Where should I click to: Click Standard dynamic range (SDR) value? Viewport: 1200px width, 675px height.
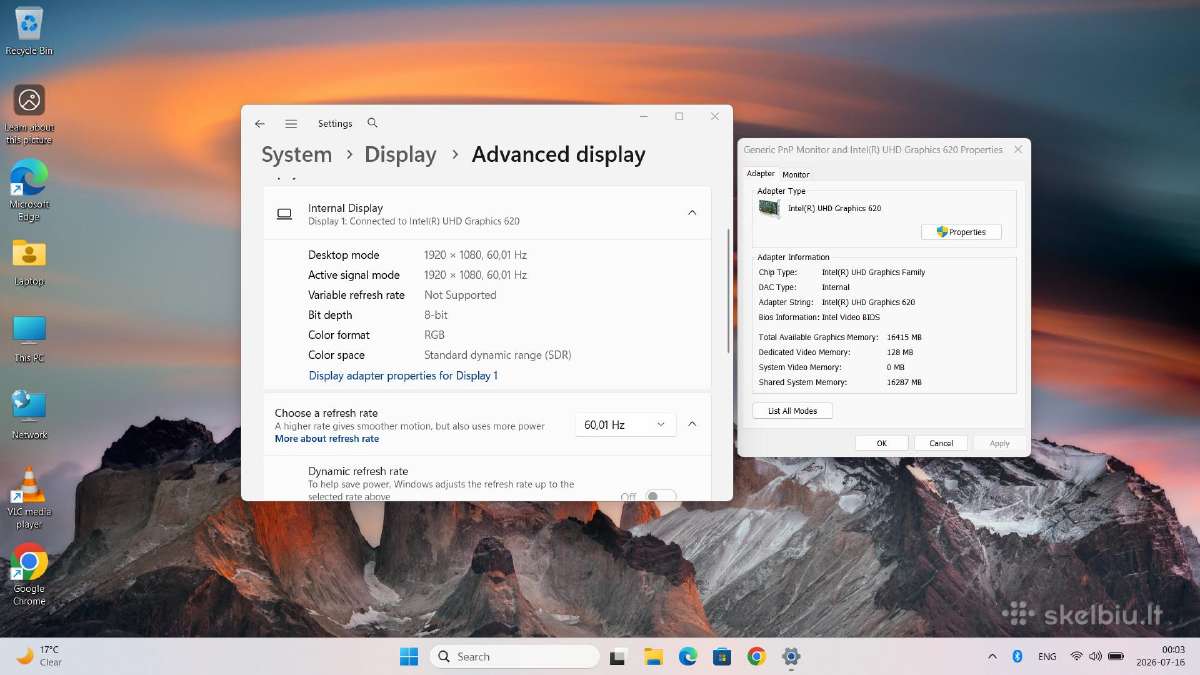tap(498, 355)
